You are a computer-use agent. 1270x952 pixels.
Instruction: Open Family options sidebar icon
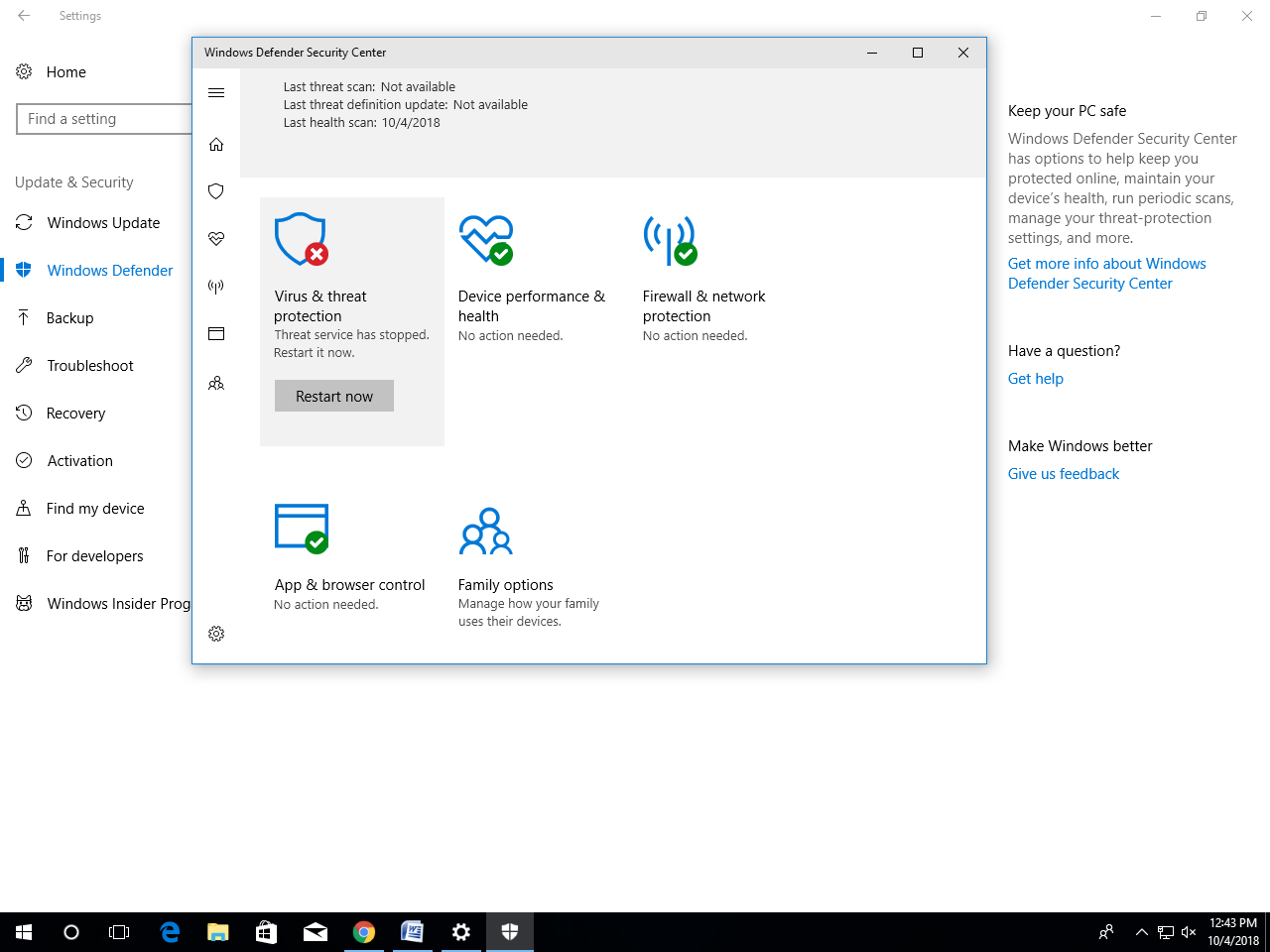pyautogui.click(x=216, y=383)
